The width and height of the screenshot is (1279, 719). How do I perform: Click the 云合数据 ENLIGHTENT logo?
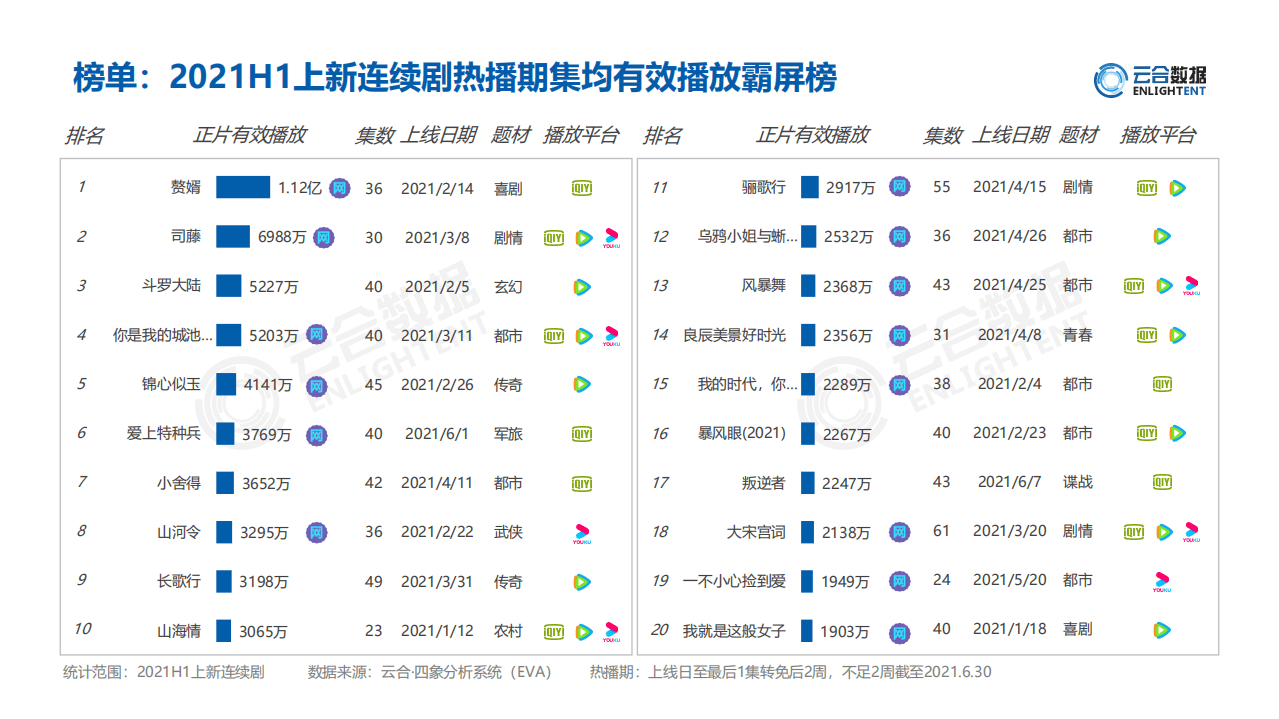pos(1150,80)
